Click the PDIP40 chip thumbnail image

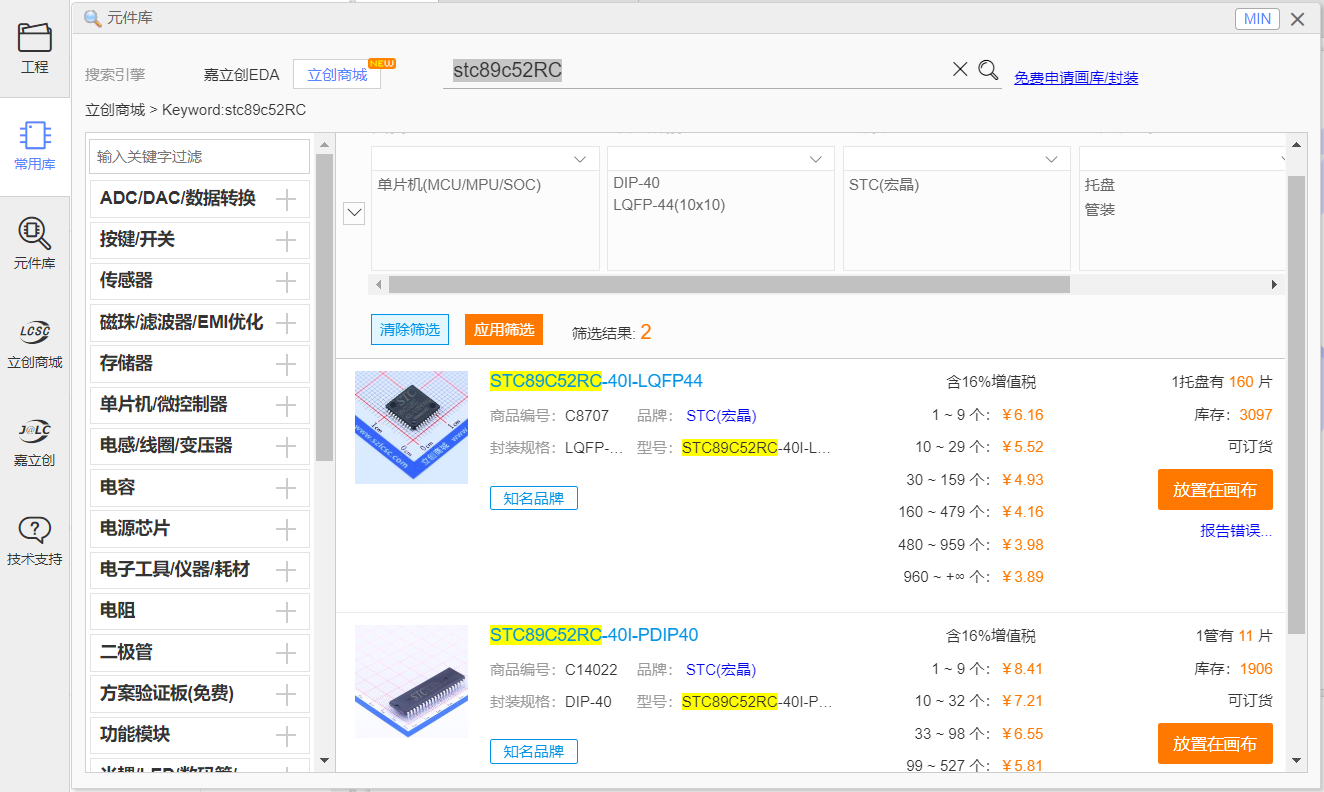[x=412, y=681]
